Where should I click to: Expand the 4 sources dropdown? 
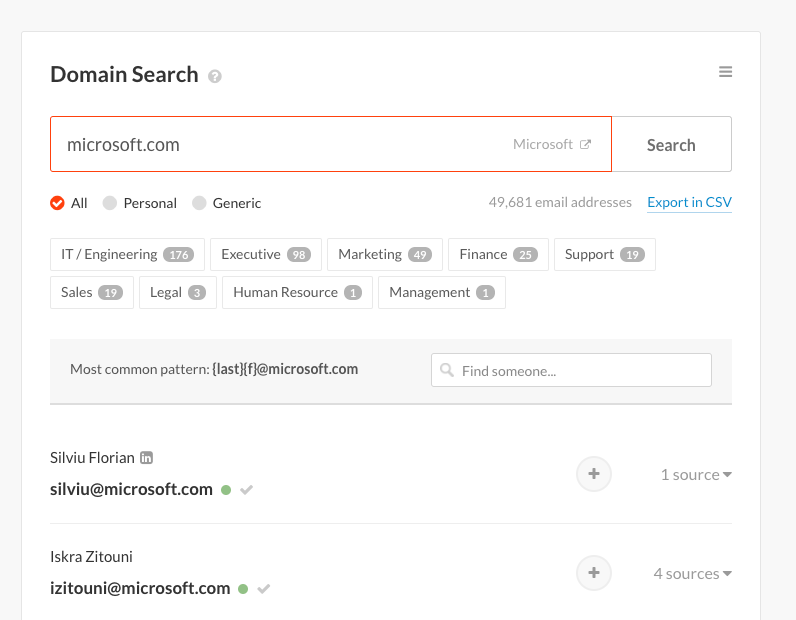point(692,573)
